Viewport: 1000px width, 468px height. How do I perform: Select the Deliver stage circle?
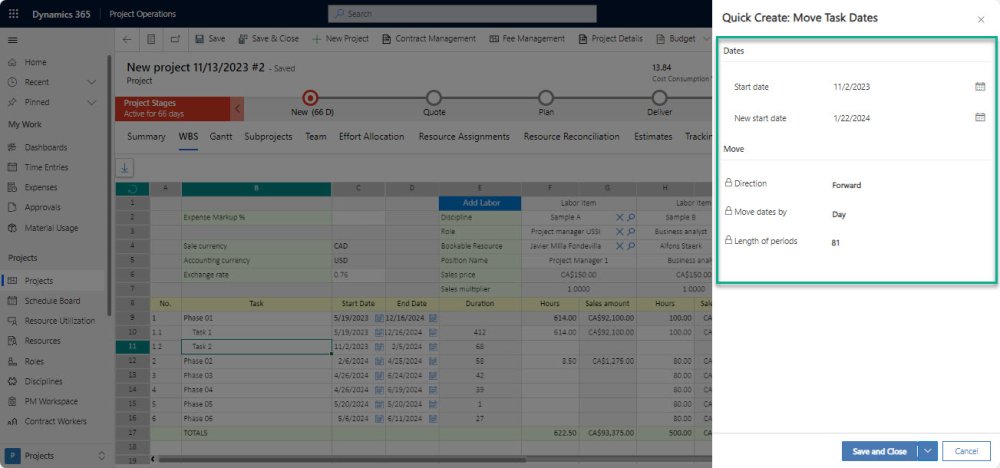point(660,98)
